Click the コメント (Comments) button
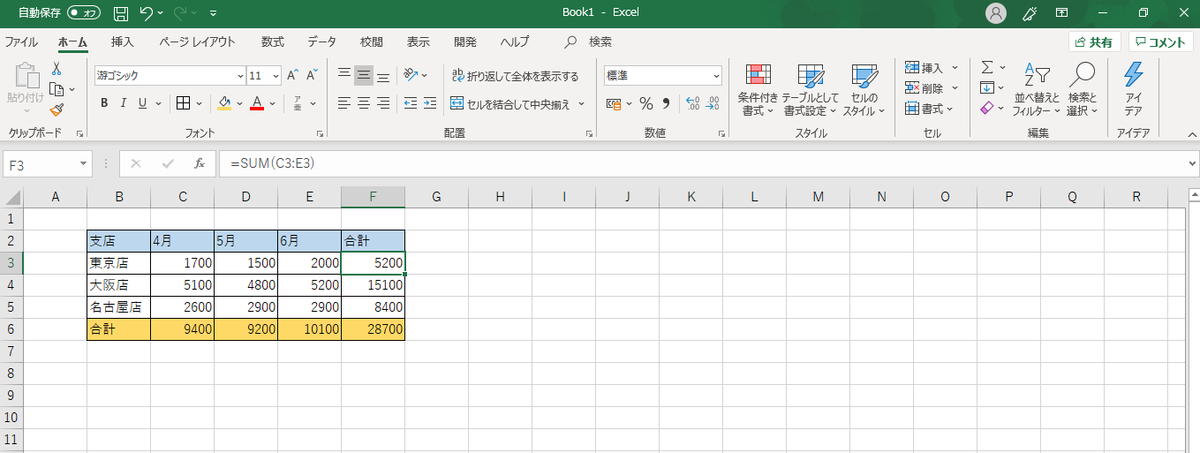1200x453 pixels. pos(1161,42)
